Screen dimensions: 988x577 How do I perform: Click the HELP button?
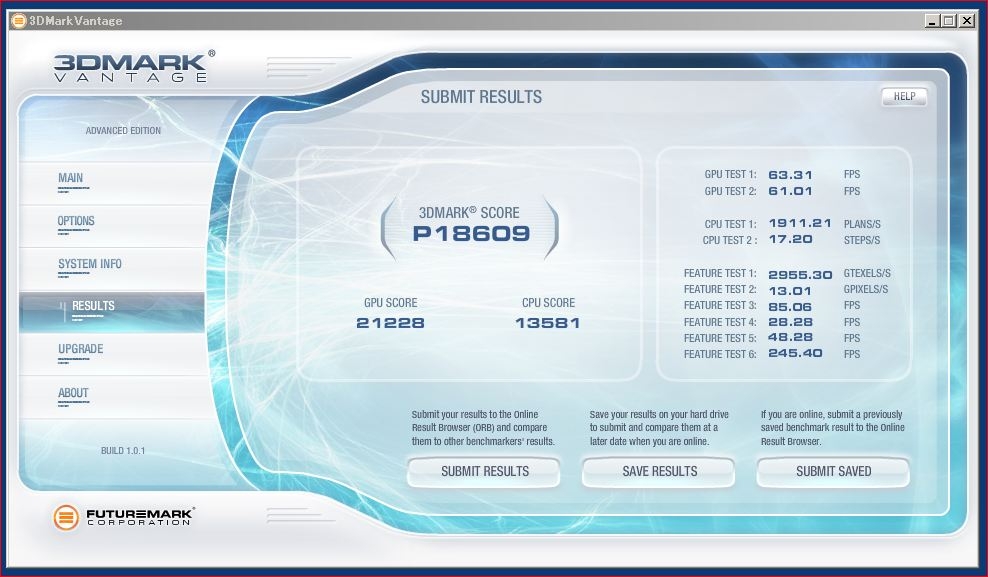[904, 96]
